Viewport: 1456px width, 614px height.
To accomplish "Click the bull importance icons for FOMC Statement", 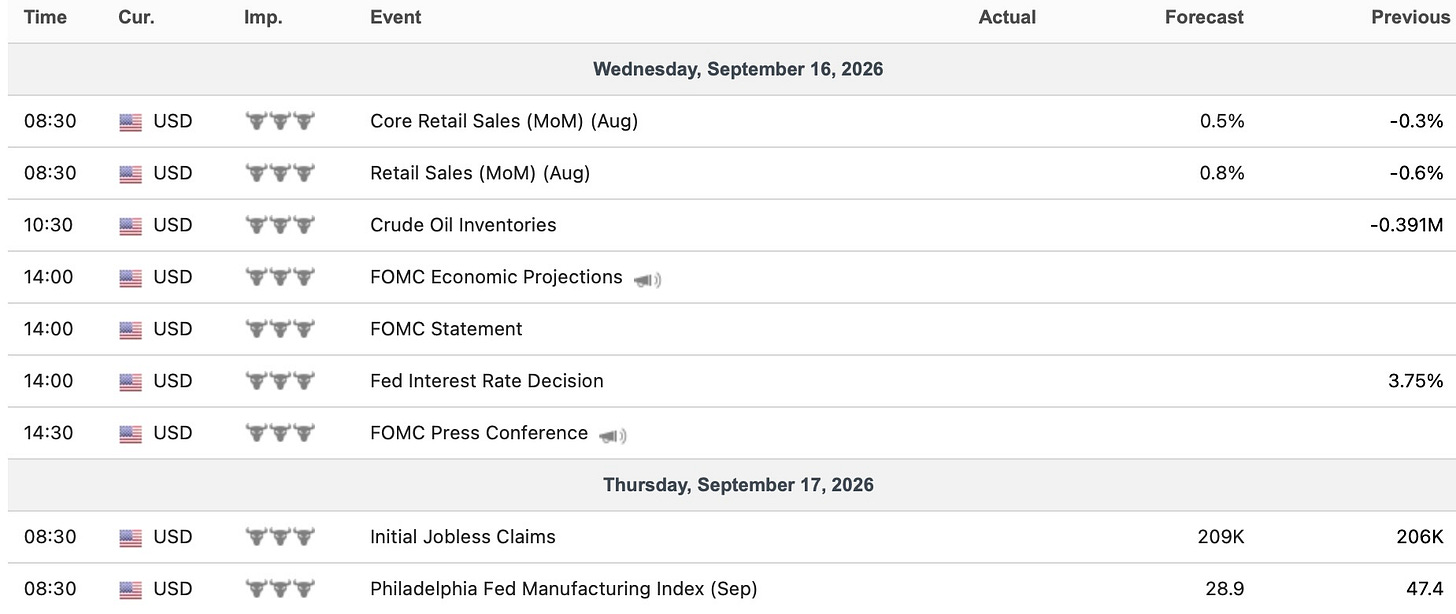I will click(280, 329).
